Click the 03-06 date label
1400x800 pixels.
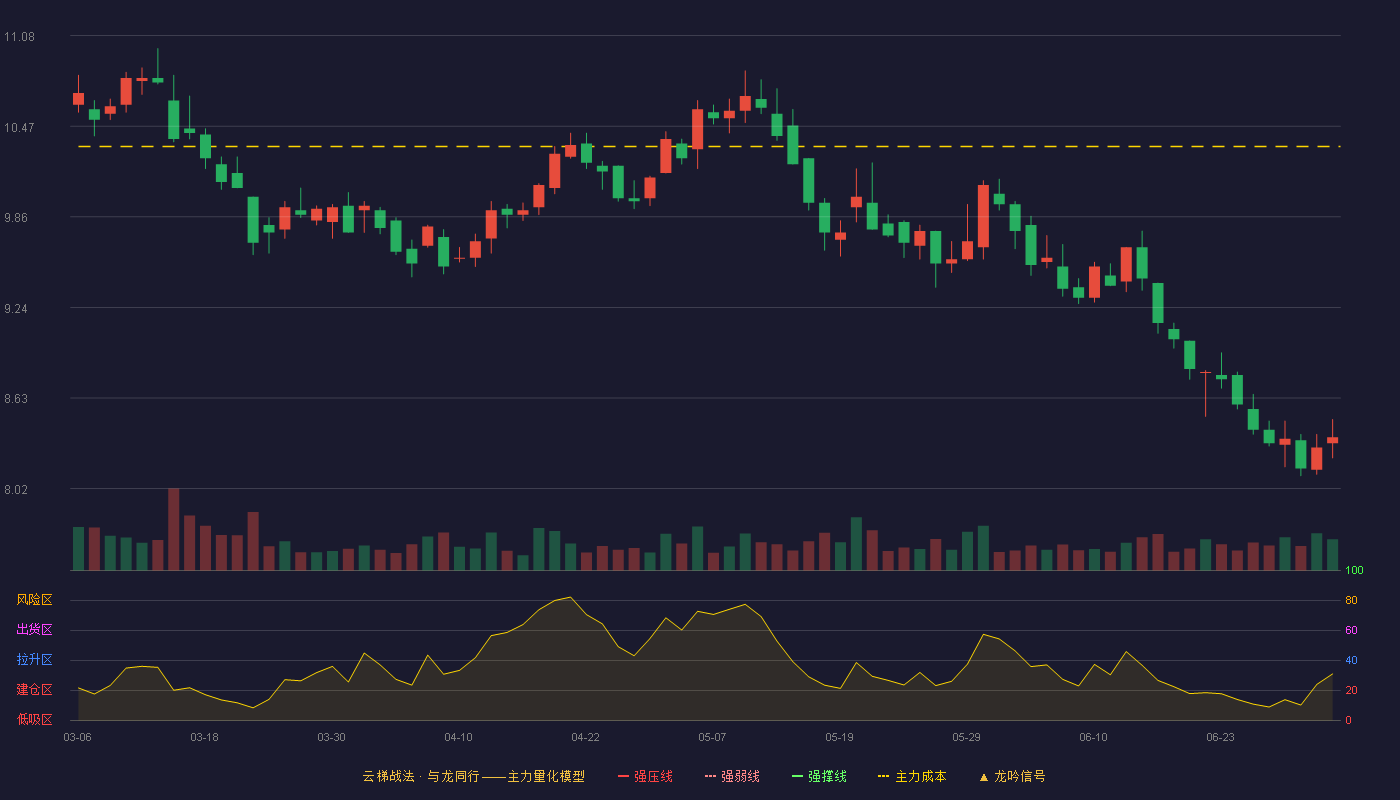click(77, 737)
